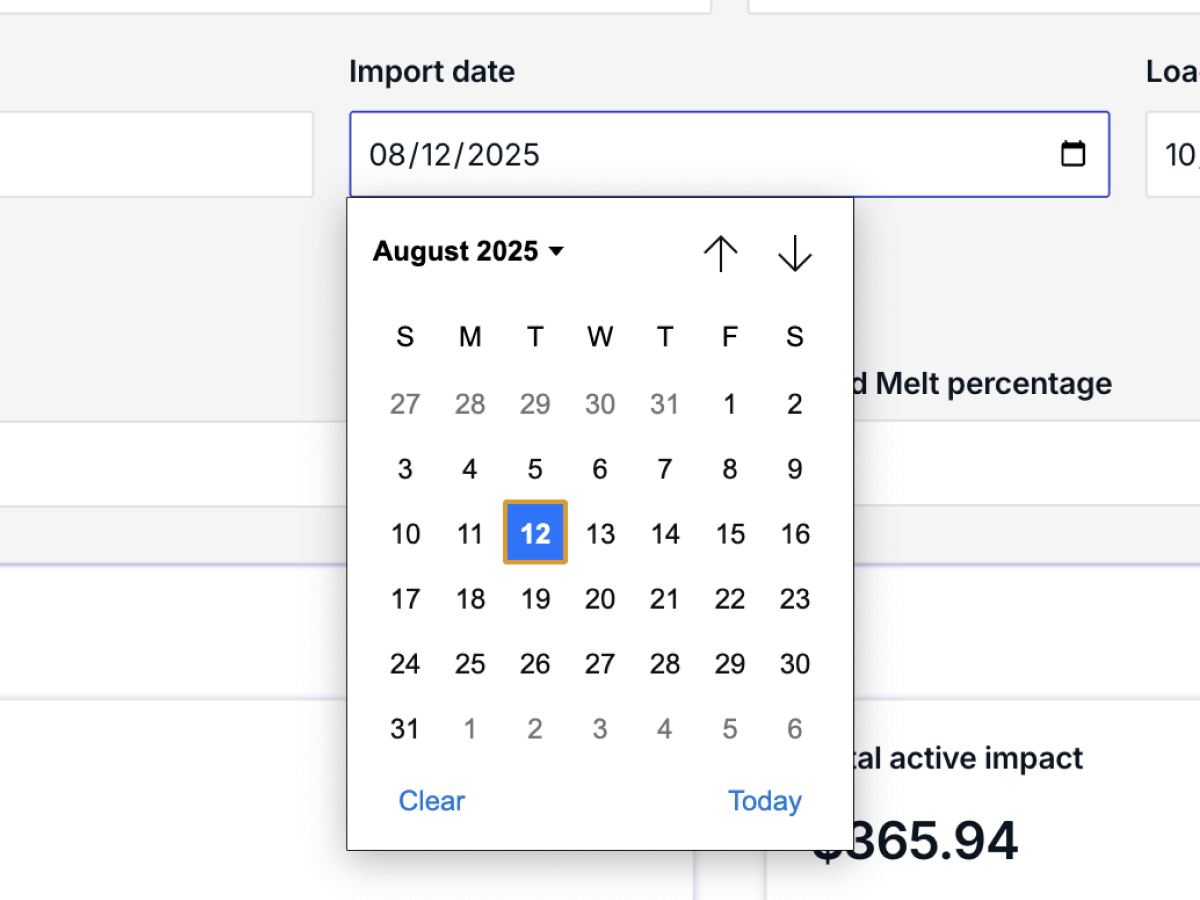Select September 6 in the last row
Screen dimensions: 1200x900
(795, 729)
